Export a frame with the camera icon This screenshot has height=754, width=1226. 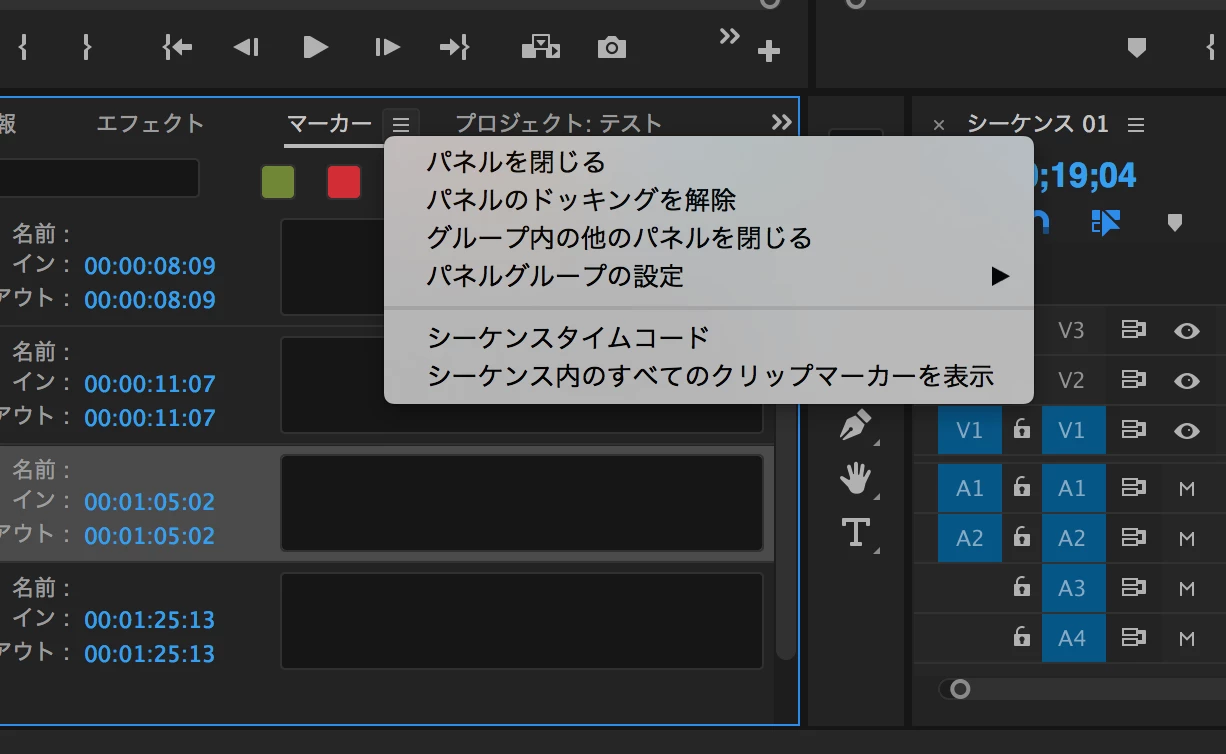tap(611, 47)
